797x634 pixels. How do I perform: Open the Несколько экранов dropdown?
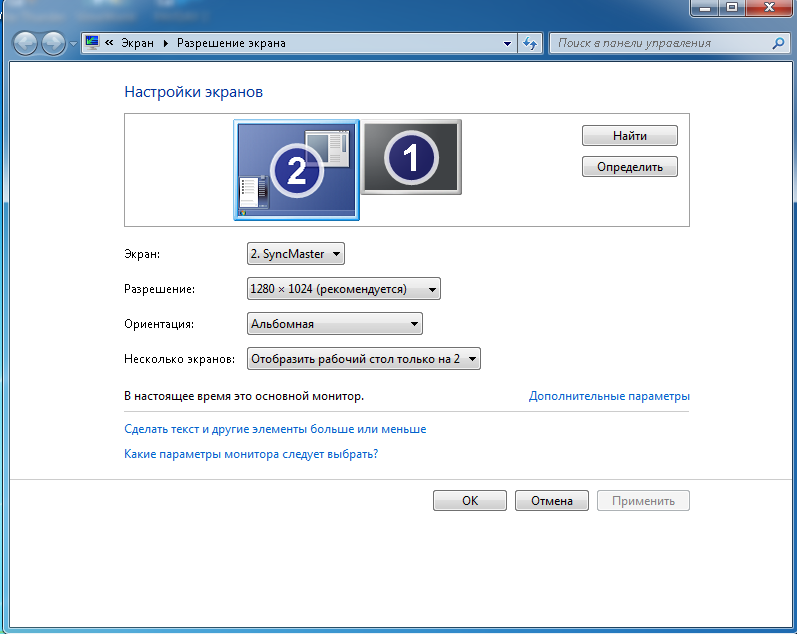click(364, 359)
